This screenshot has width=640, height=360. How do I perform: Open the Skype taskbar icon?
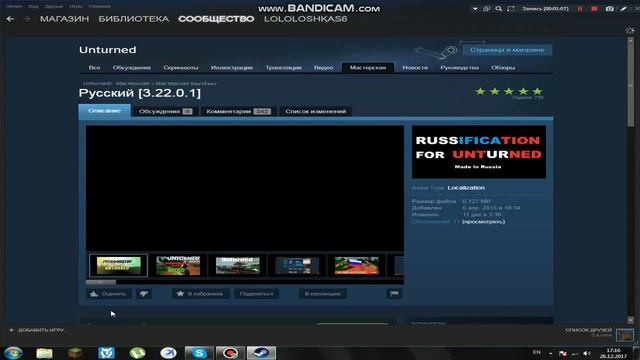click(x=199, y=353)
